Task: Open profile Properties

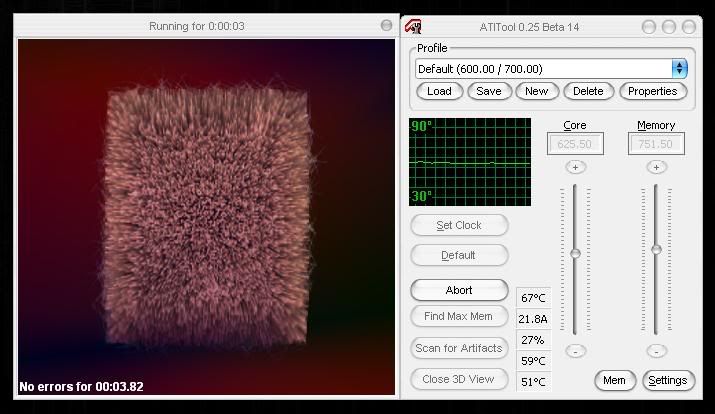Action: coord(653,91)
